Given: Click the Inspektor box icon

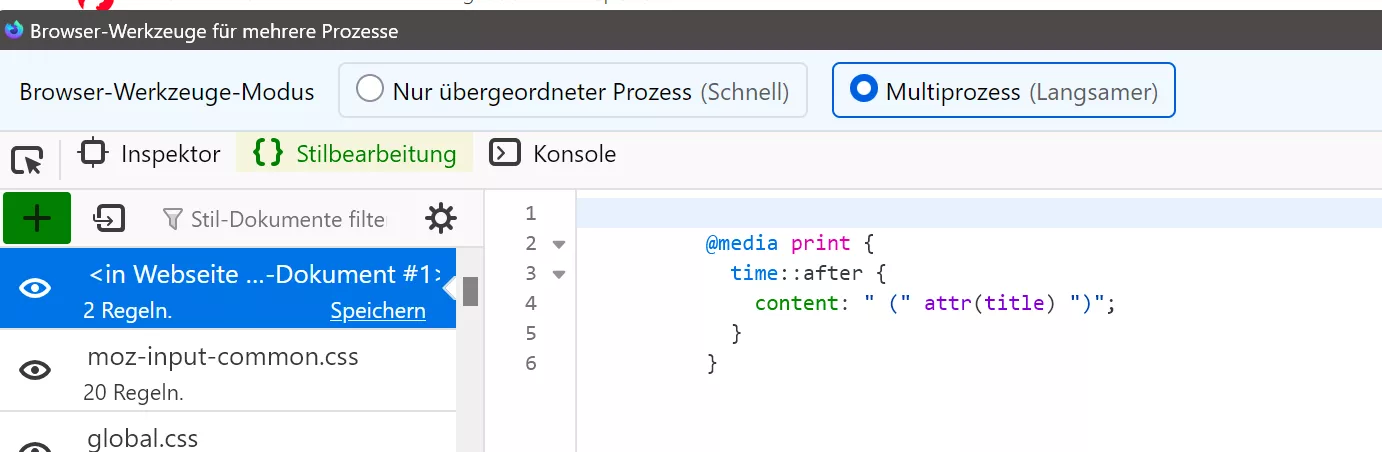Looking at the screenshot, I should [x=93, y=153].
